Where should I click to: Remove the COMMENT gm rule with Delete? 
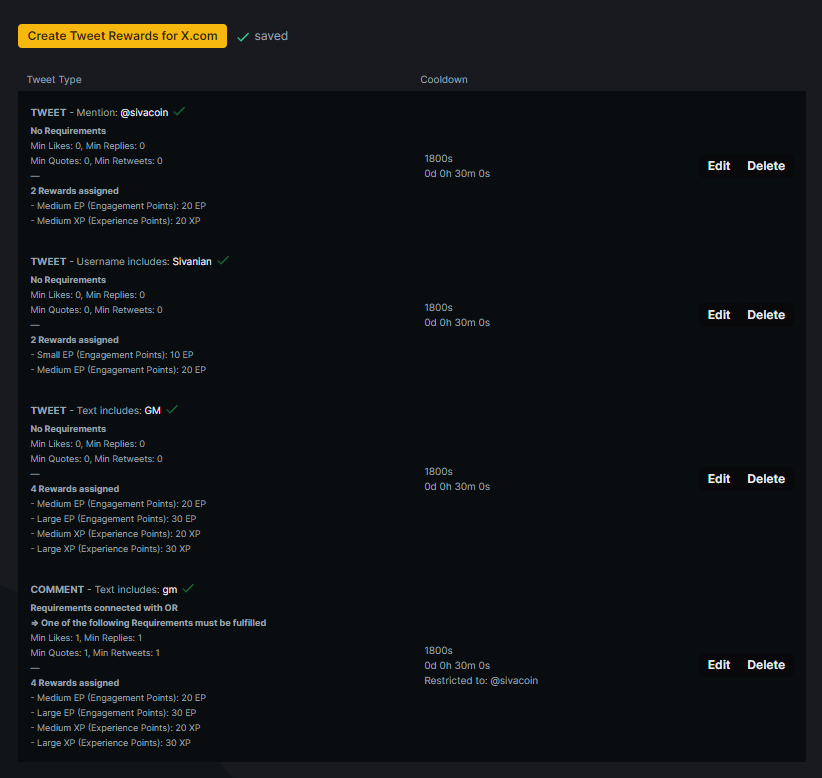coord(766,665)
